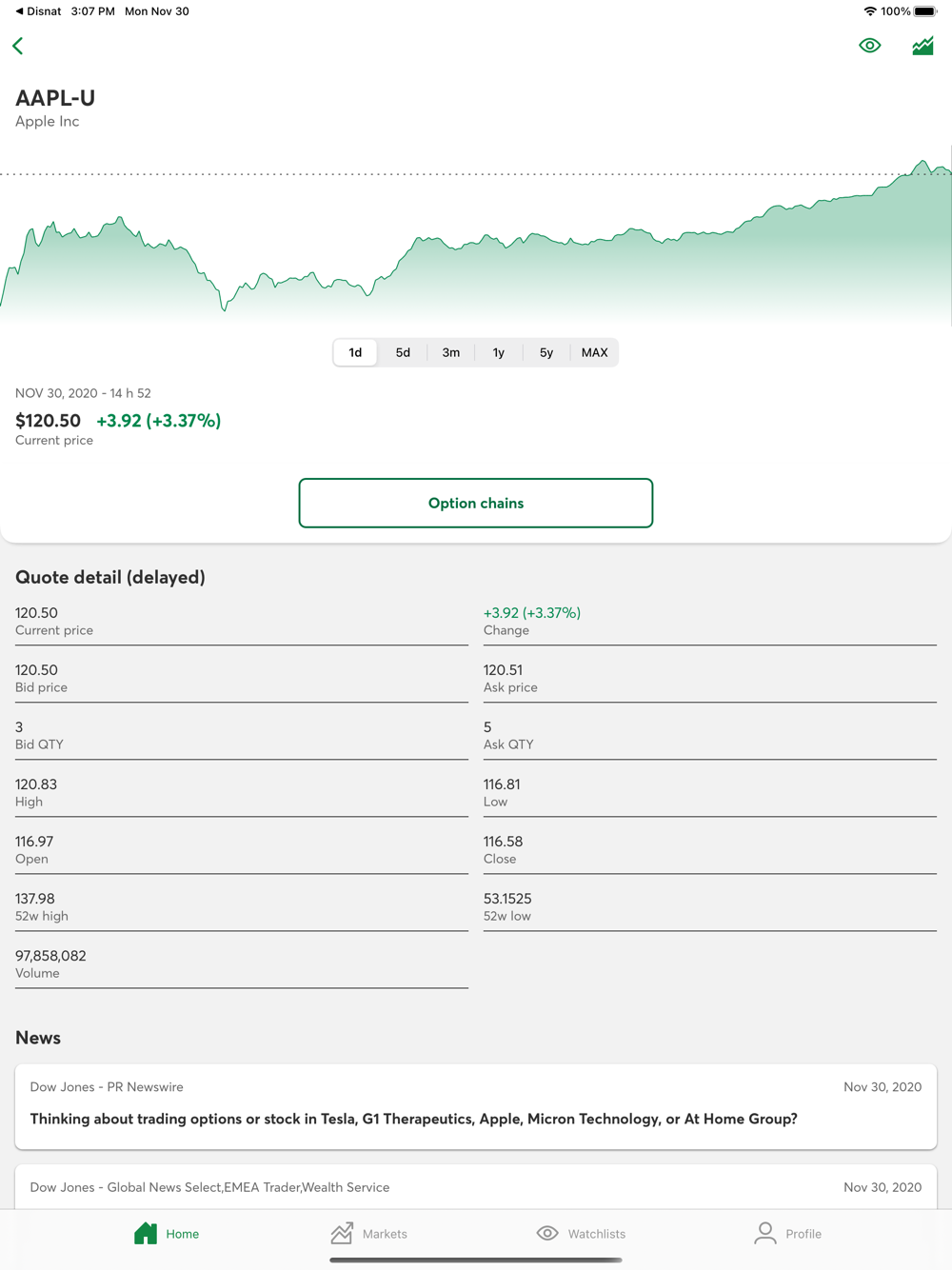The width and height of the screenshot is (952, 1270).
Task: Tap the News section heading
Action: click(x=38, y=1038)
